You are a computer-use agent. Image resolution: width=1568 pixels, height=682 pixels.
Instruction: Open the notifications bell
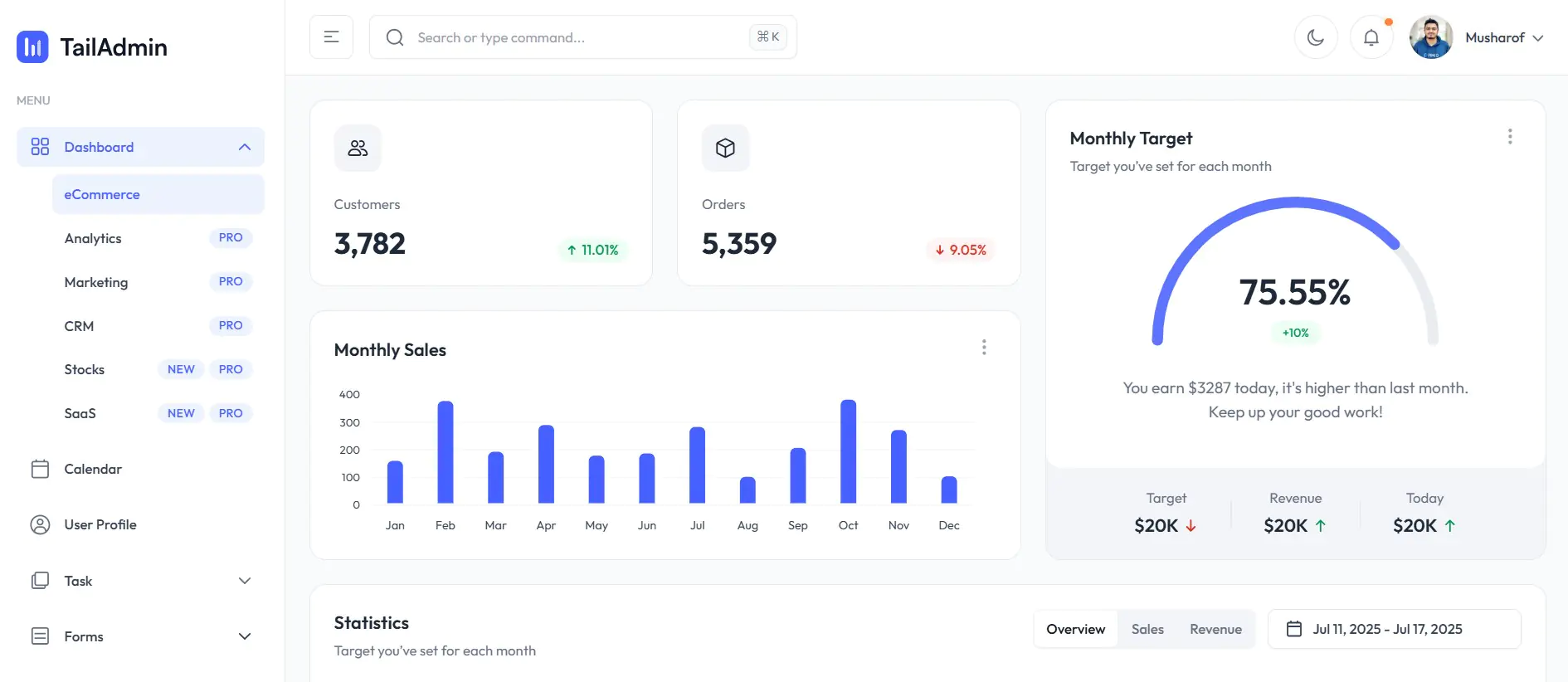[x=1371, y=37]
